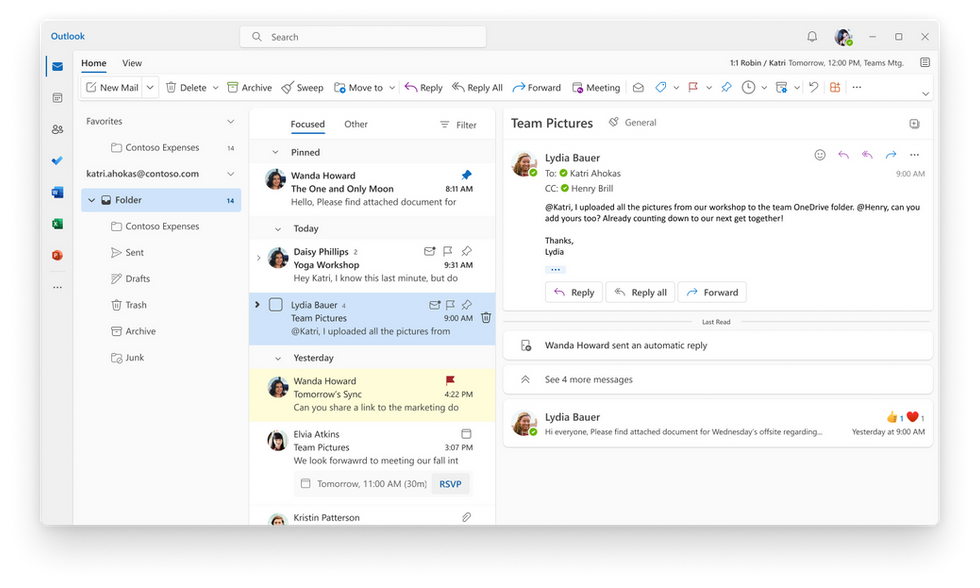Show more apps in sidebar

tap(58, 287)
